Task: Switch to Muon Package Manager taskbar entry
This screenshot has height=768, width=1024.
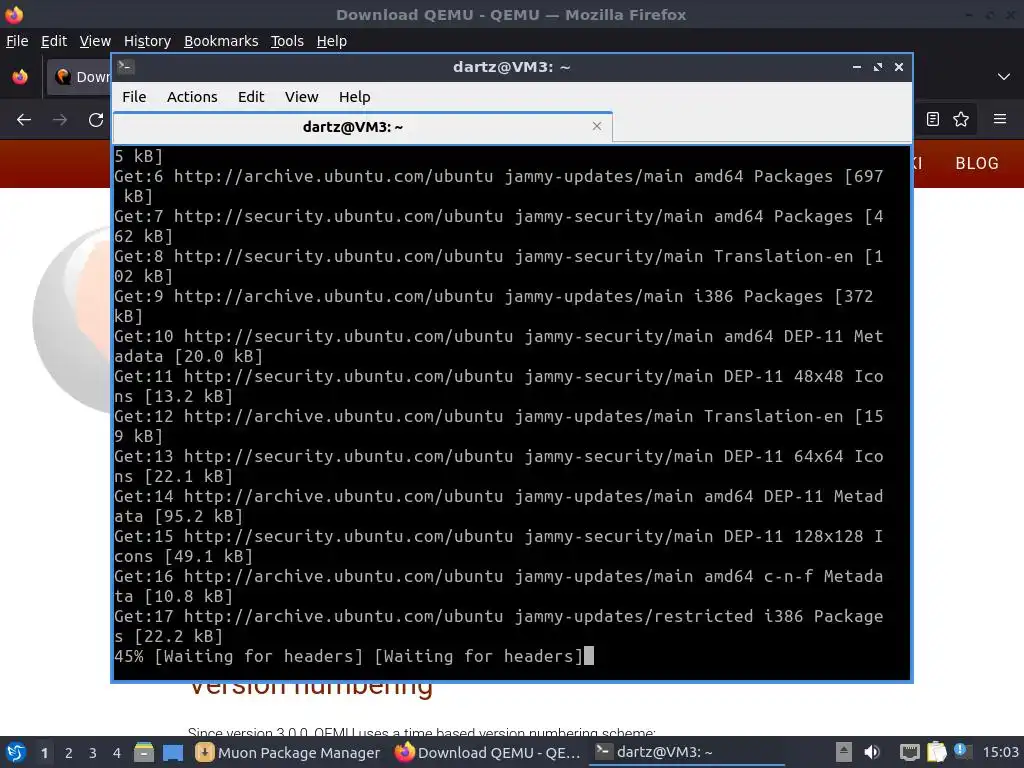Action: [x=288, y=753]
